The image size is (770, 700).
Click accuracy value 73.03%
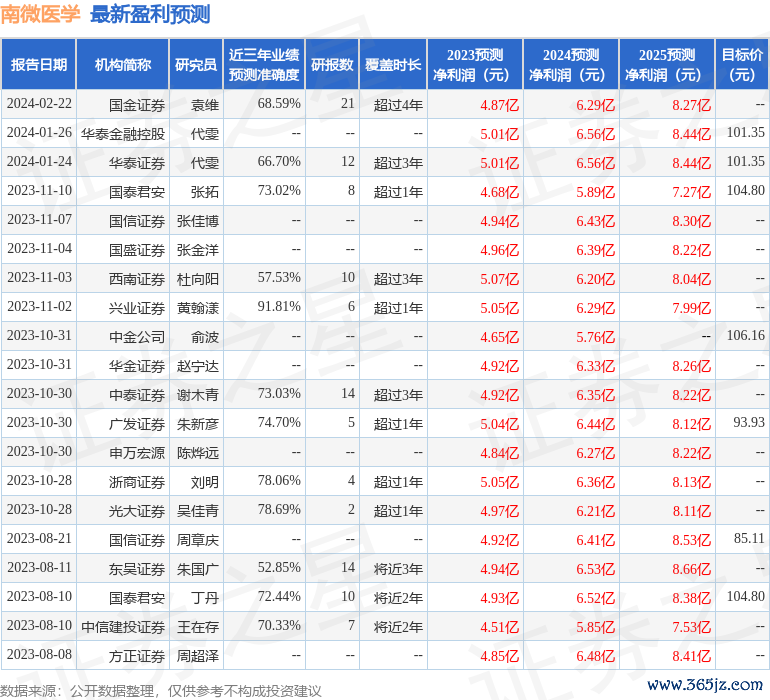[279, 393]
